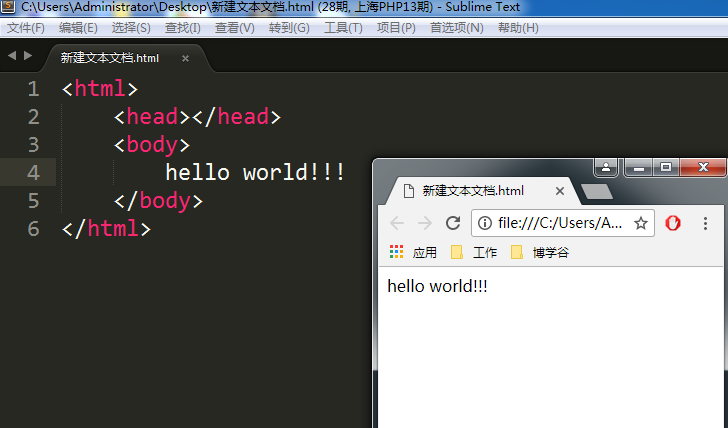This screenshot has height=428, width=728.
Task: Open the 工作 bookmarks folder
Action: pos(475,253)
